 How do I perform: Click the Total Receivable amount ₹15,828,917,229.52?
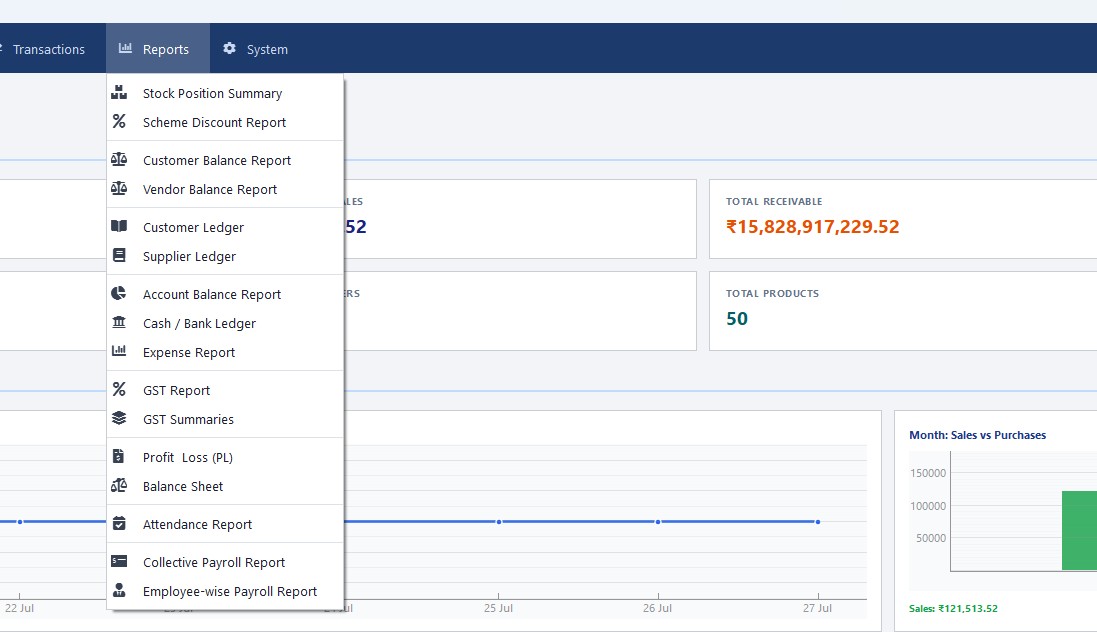coord(812,227)
